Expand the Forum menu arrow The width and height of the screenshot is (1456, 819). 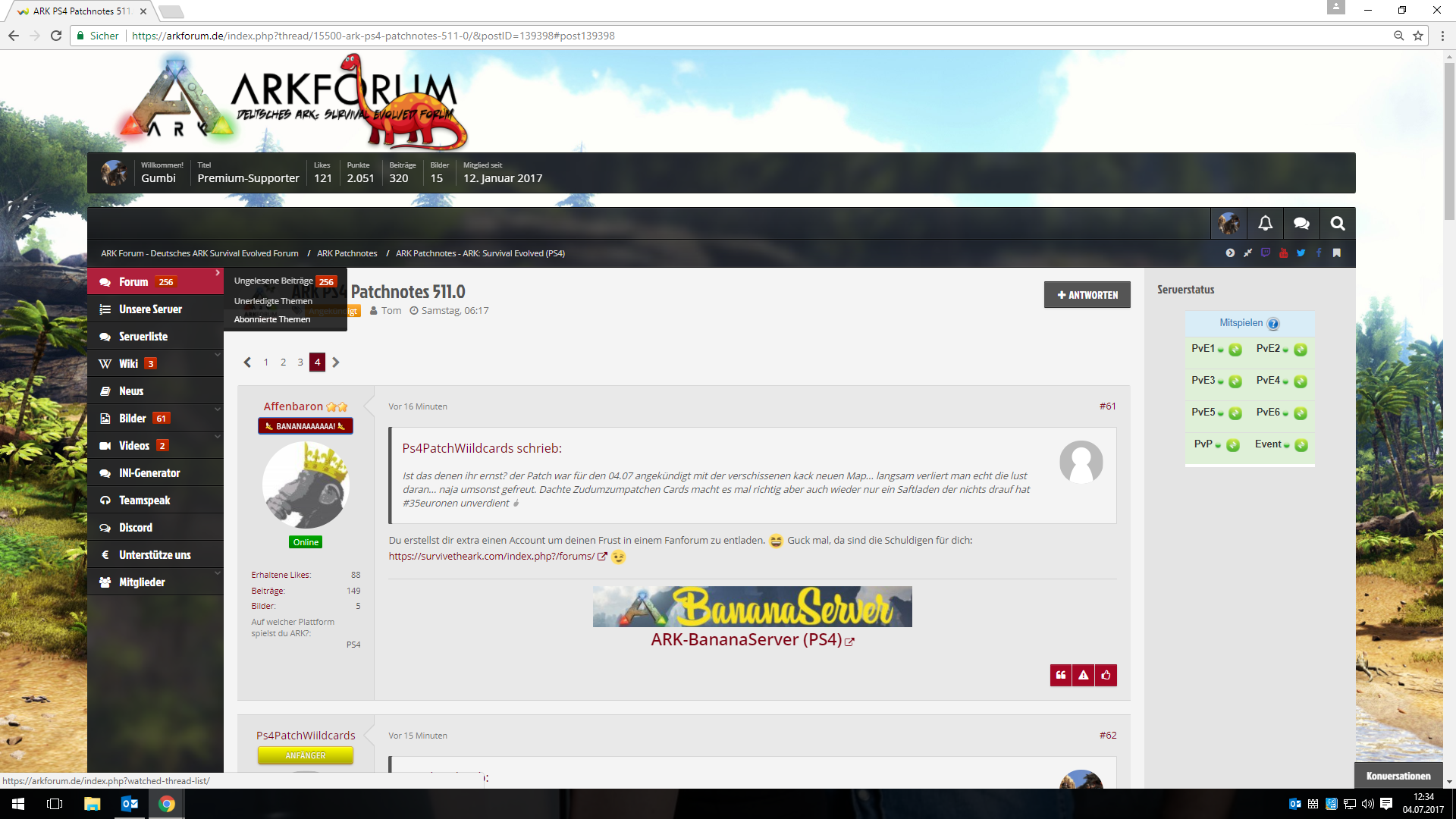click(x=217, y=272)
